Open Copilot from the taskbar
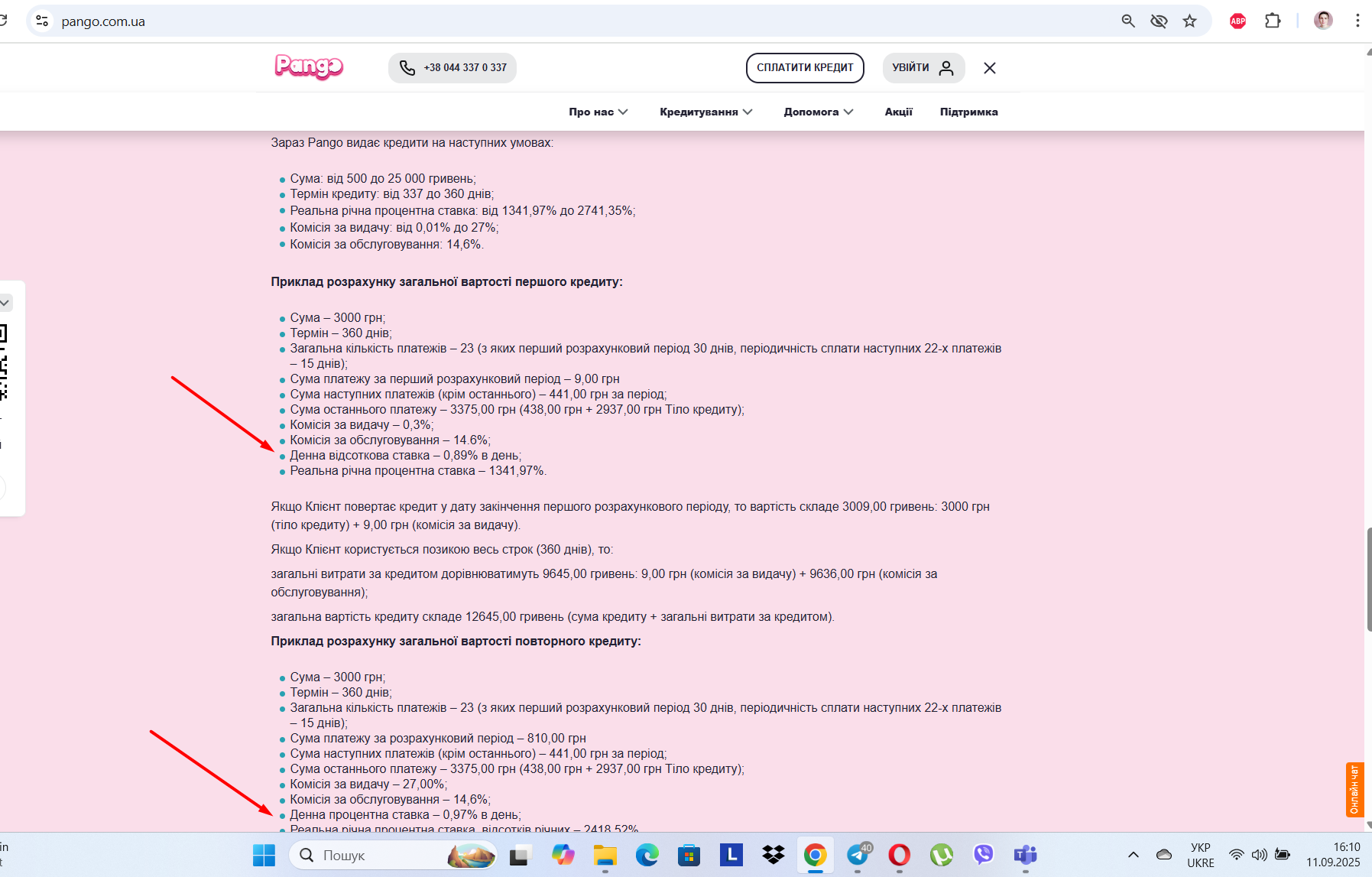The height and width of the screenshot is (877, 1372). pos(563,855)
